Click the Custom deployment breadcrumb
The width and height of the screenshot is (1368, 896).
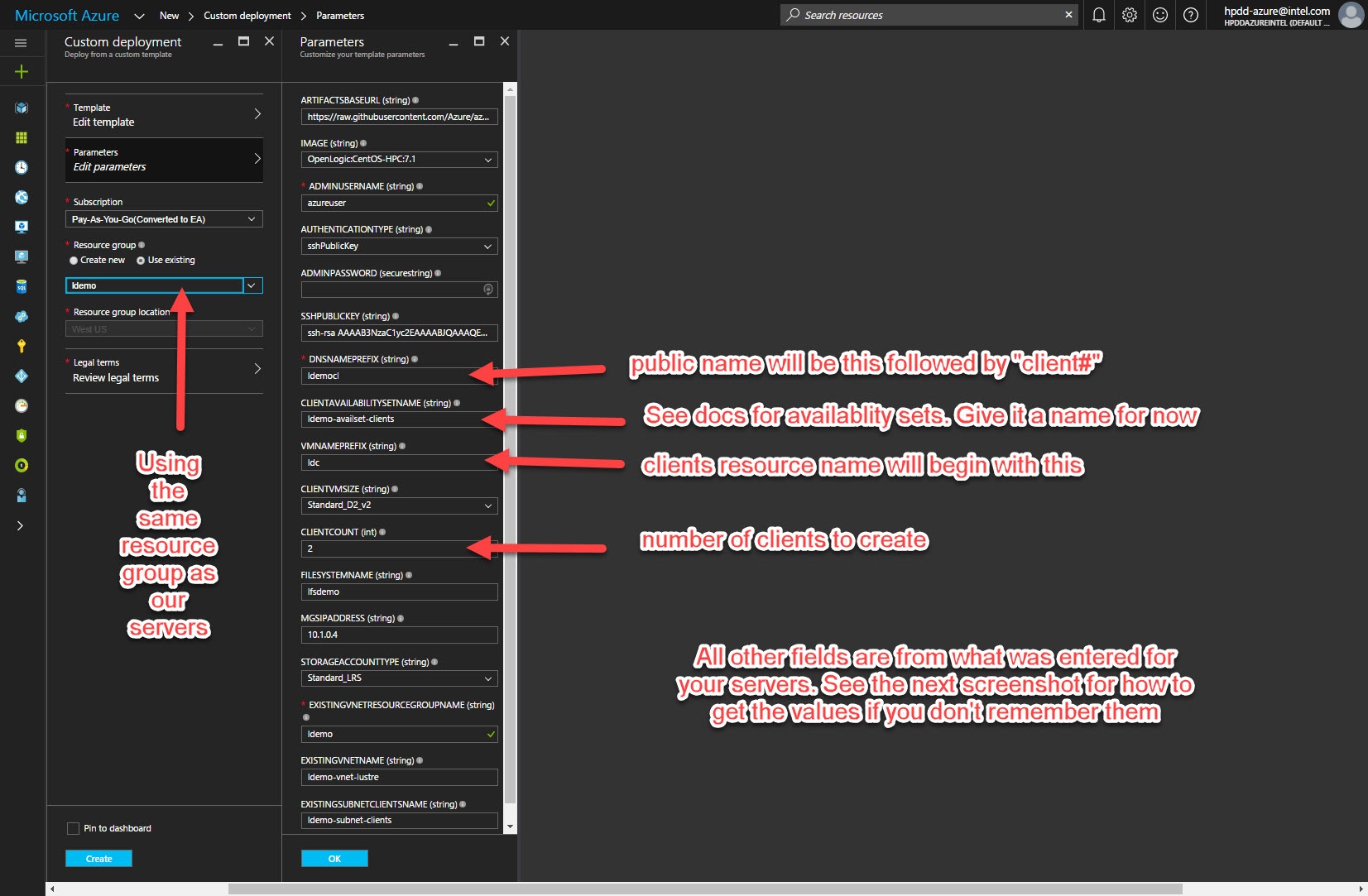click(247, 16)
